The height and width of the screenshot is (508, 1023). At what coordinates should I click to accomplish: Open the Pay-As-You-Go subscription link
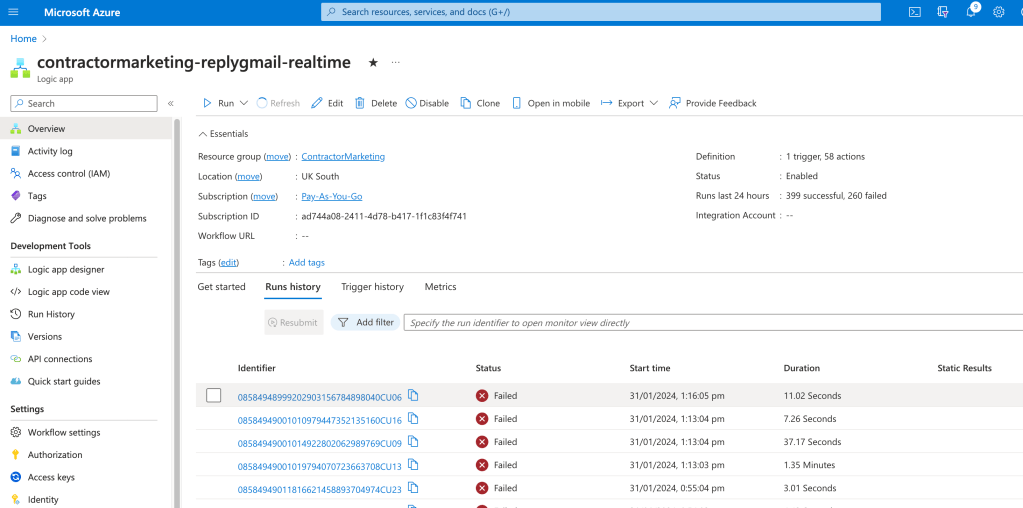(331, 196)
